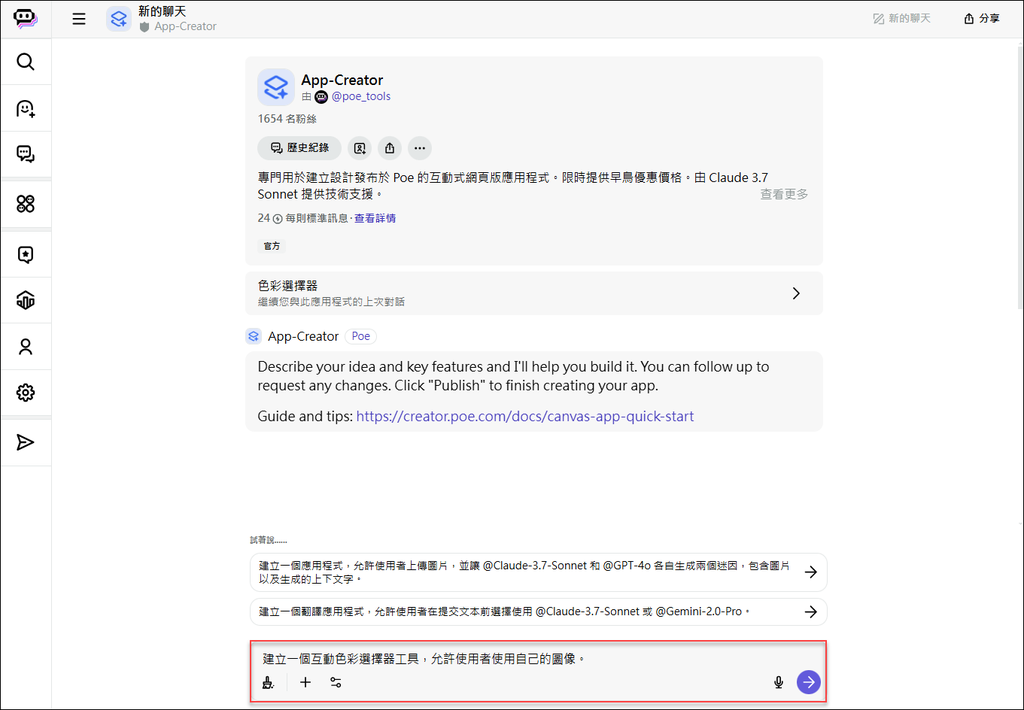Click the 1654 名粉絲 text
This screenshot has width=1024, height=710.
click(287, 119)
